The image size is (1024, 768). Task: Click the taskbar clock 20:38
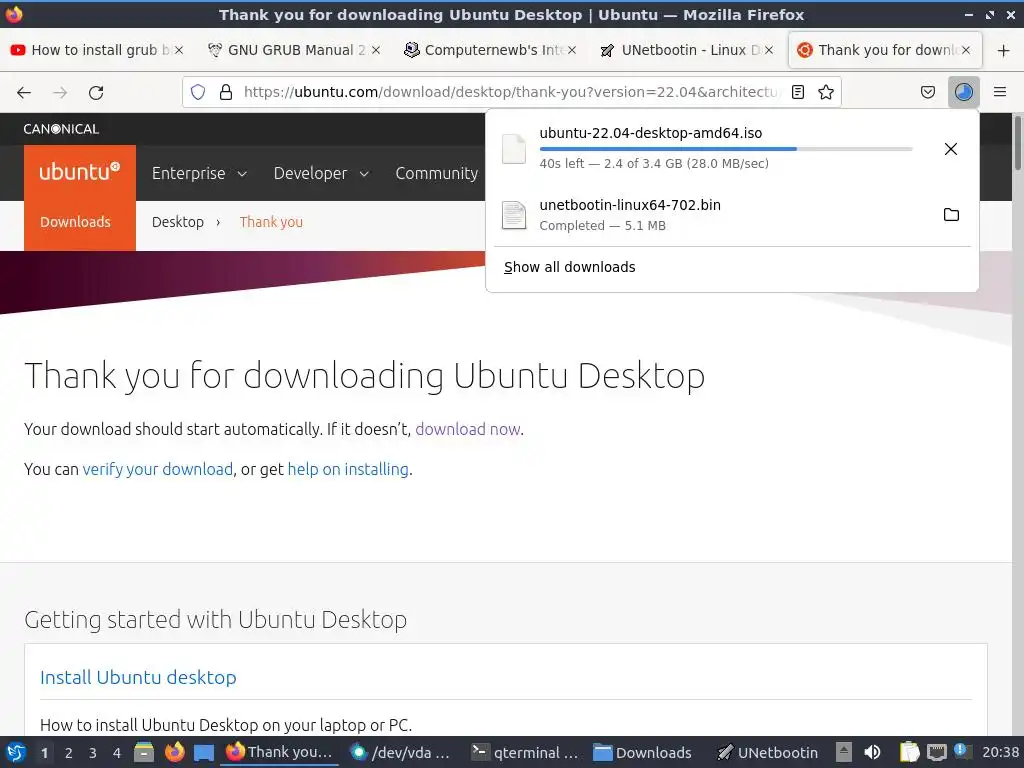pos(1000,752)
